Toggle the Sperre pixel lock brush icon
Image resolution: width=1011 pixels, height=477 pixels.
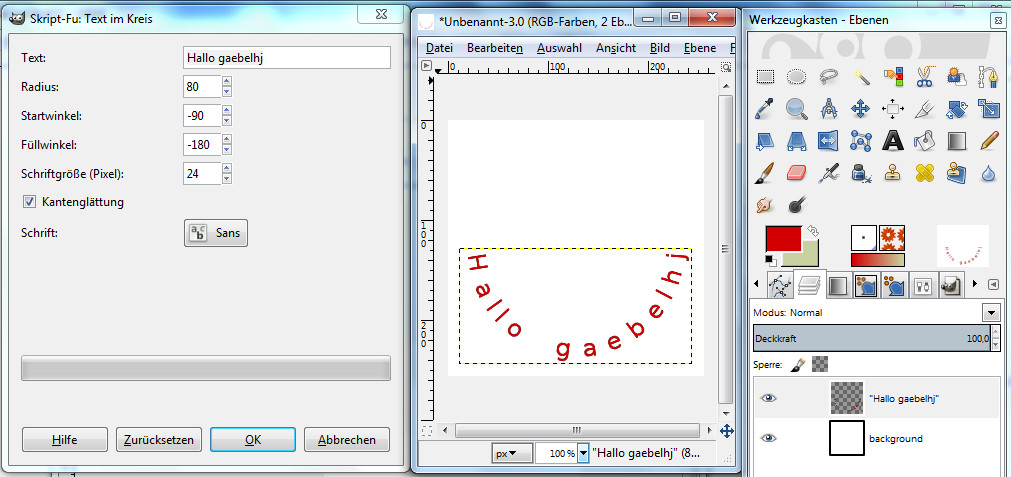798,364
